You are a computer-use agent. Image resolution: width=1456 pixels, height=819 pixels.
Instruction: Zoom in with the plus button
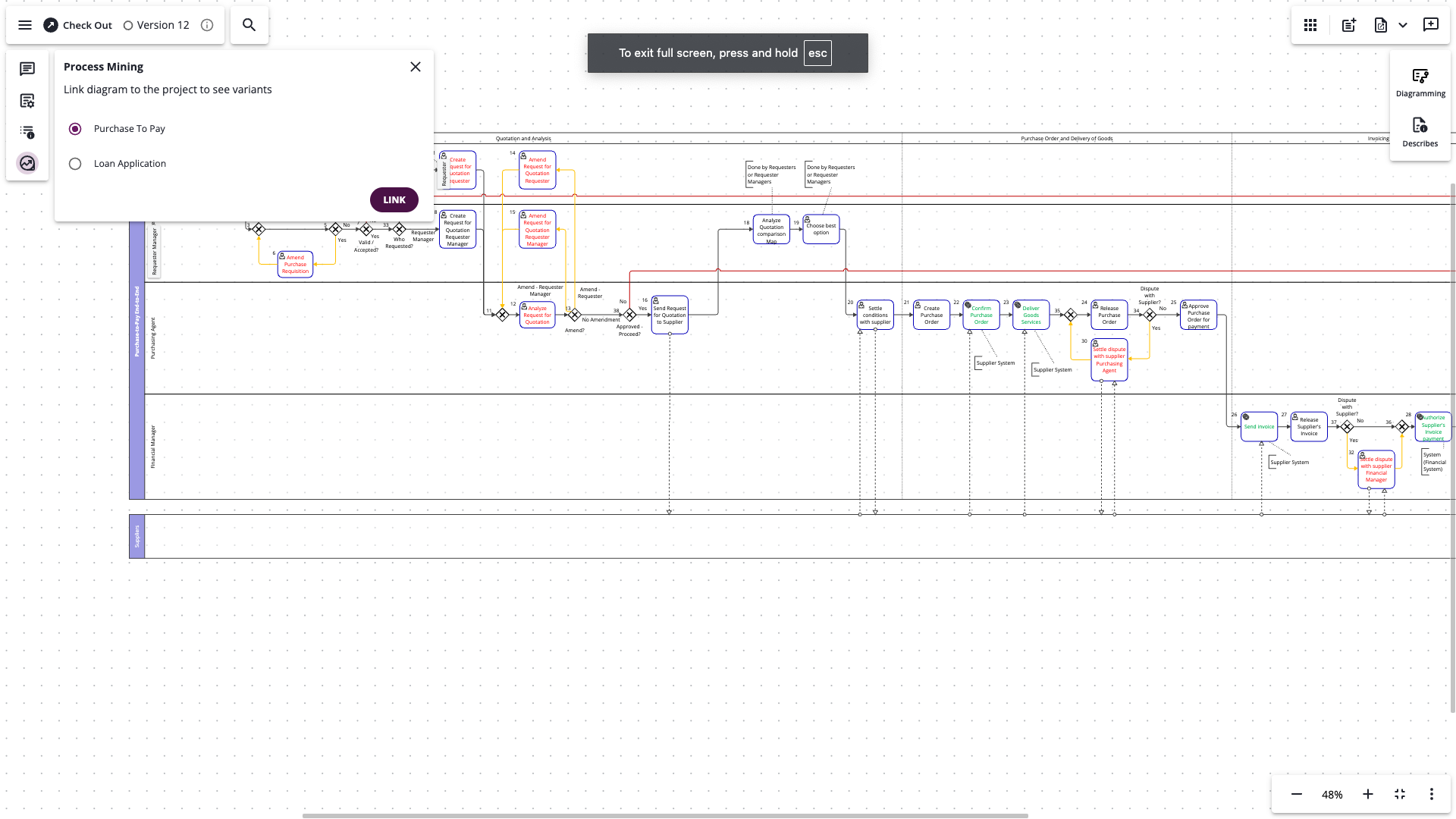pyautogui.click(x=1367, y=794)
